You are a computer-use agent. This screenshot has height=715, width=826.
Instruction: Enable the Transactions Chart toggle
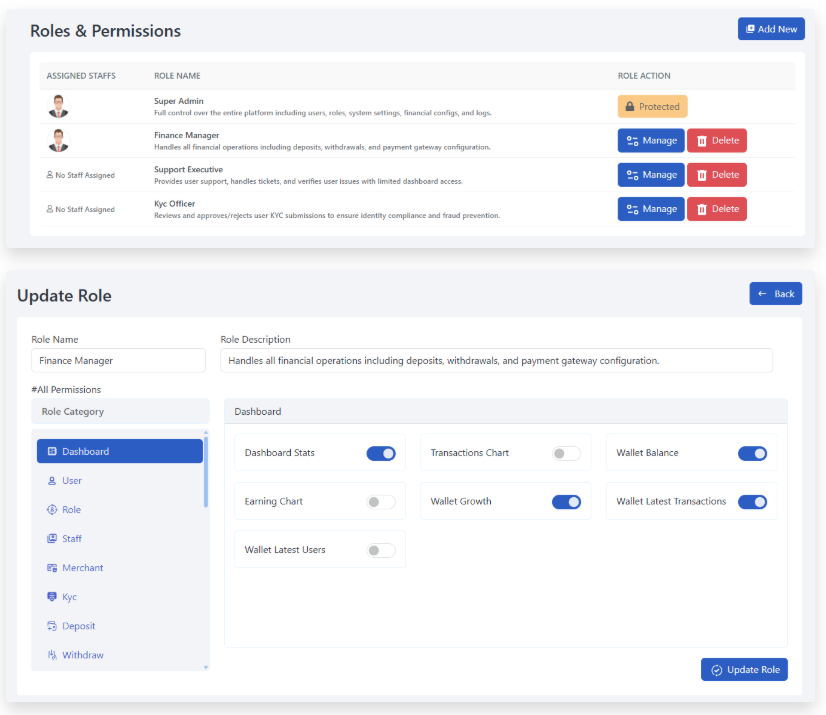click(566, 453)
